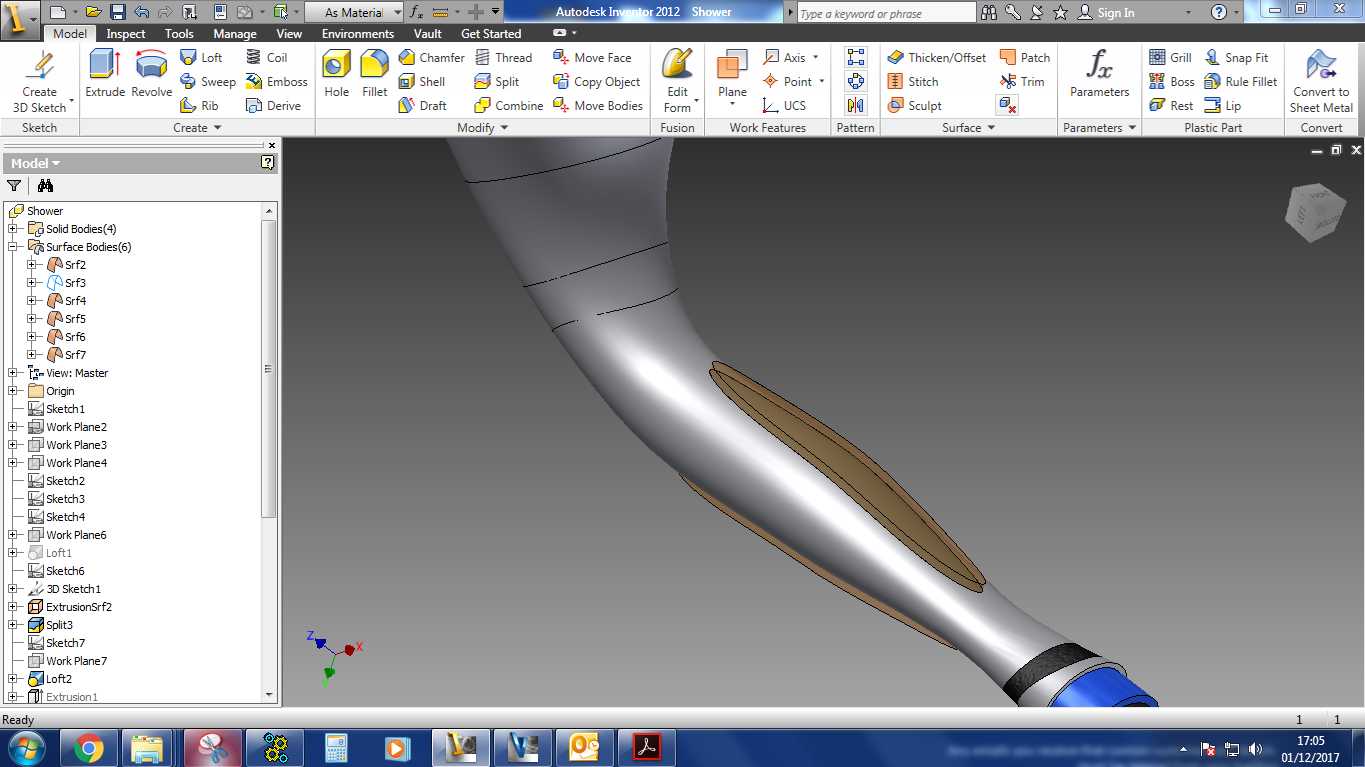Click the Create 3D Sketch button
This screenshot has height=767, width=1365.
click(40, 80)
